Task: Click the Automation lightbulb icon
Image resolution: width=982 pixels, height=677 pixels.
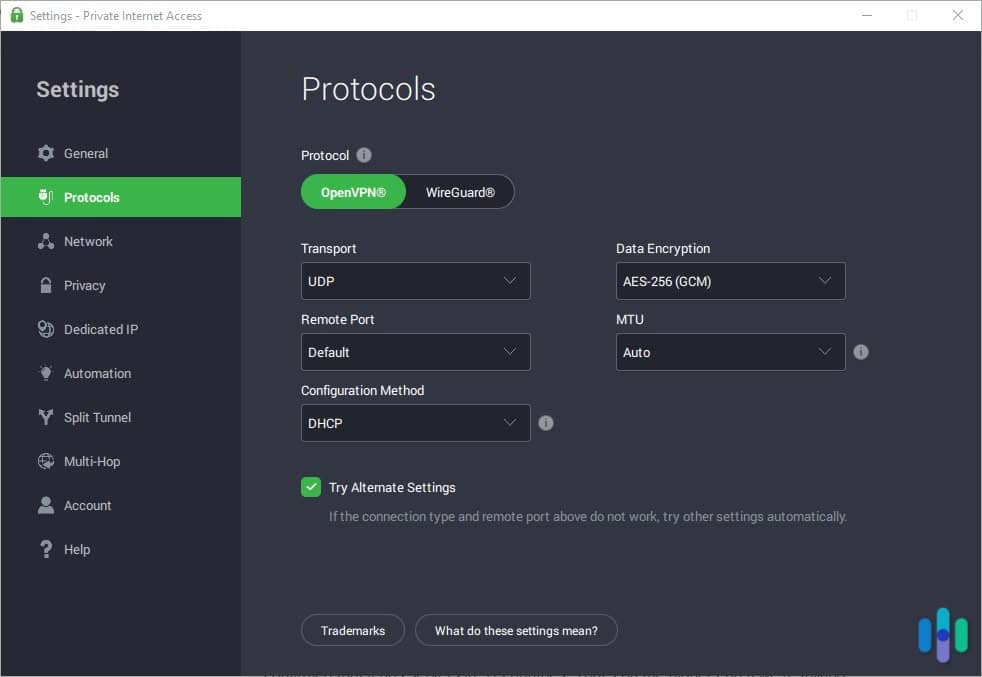Action: click(x=46, y=373)
